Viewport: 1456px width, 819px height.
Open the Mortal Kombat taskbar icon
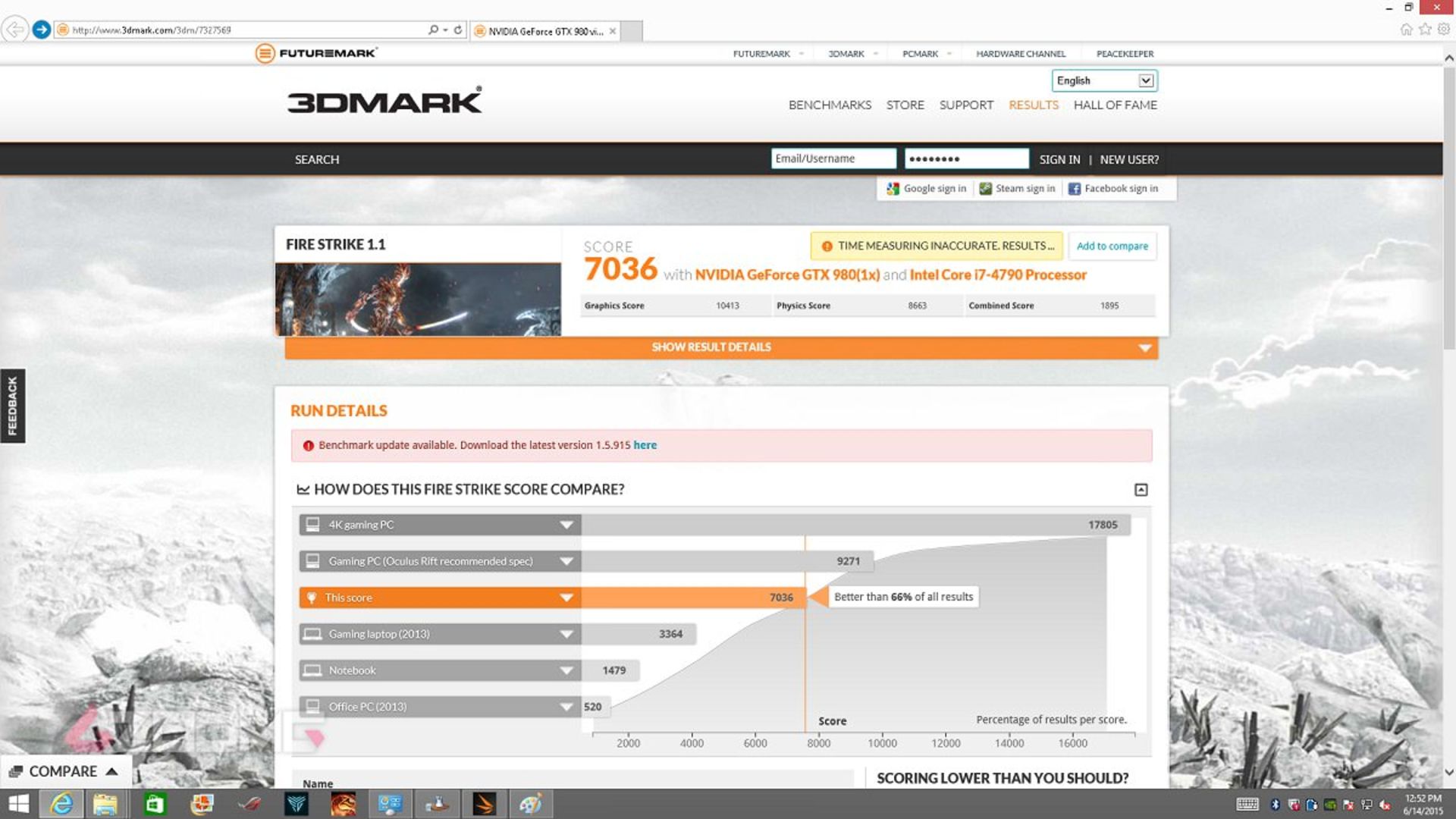[x=344, y=804]
